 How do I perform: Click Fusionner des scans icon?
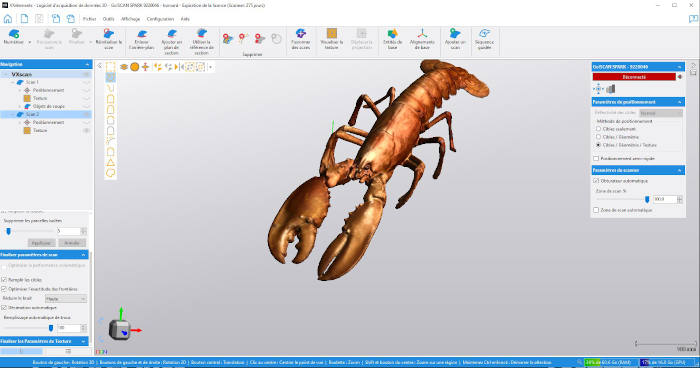300,34
